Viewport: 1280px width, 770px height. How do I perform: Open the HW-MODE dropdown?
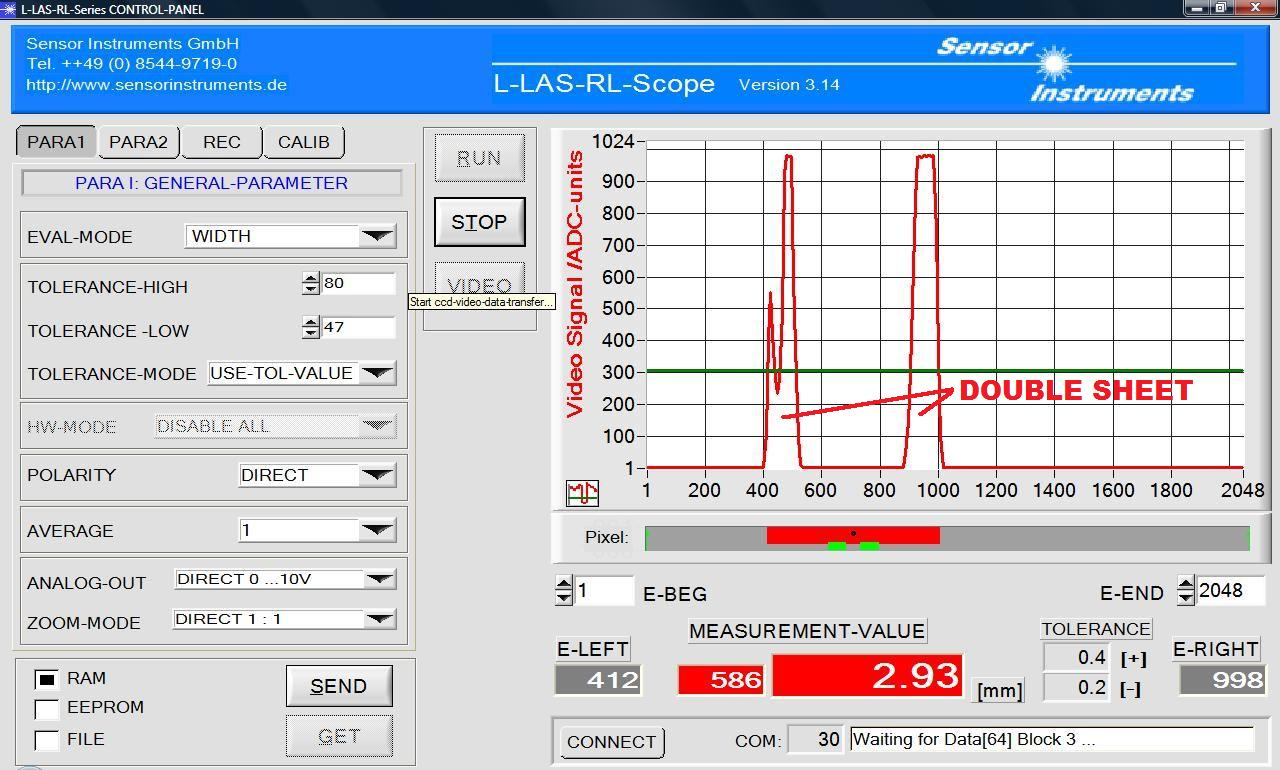(x=276, y=426)
